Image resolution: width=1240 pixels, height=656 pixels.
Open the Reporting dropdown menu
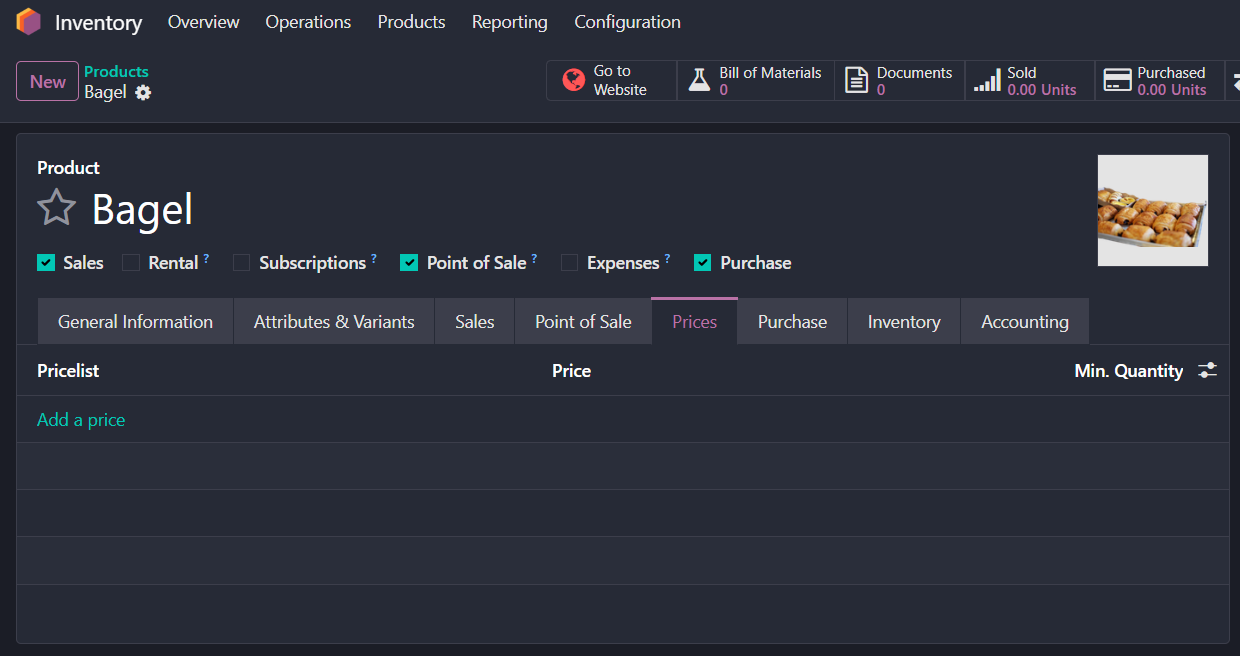(x=509, y=22)
